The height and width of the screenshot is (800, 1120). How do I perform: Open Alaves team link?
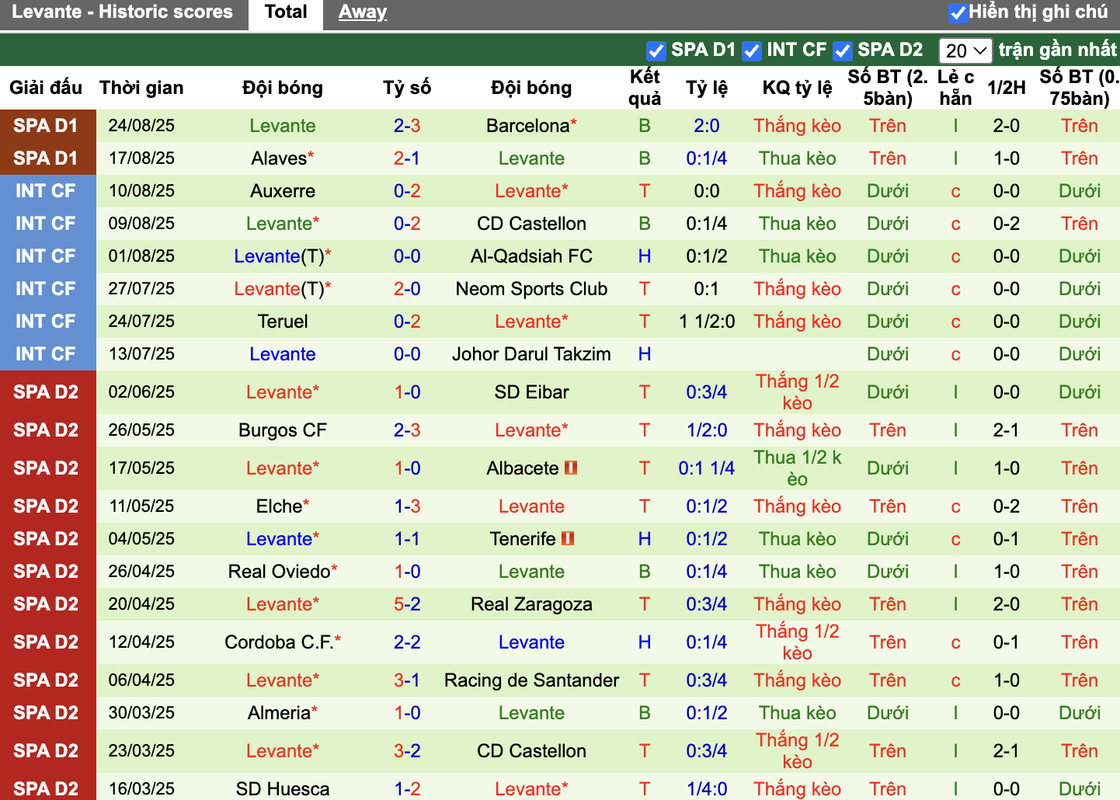[x=279, y=158]
